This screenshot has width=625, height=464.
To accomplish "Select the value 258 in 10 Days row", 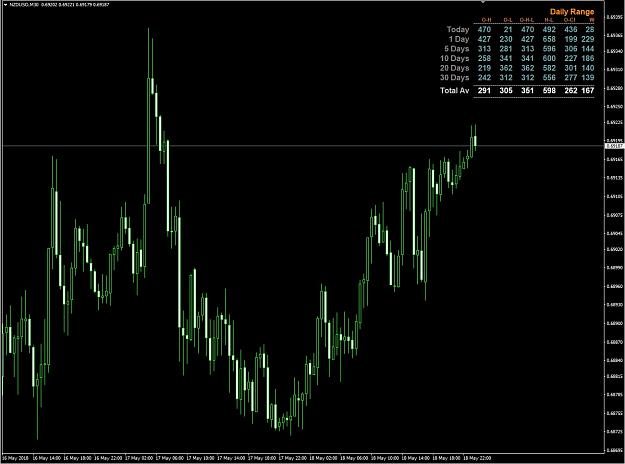I will 484,58.
